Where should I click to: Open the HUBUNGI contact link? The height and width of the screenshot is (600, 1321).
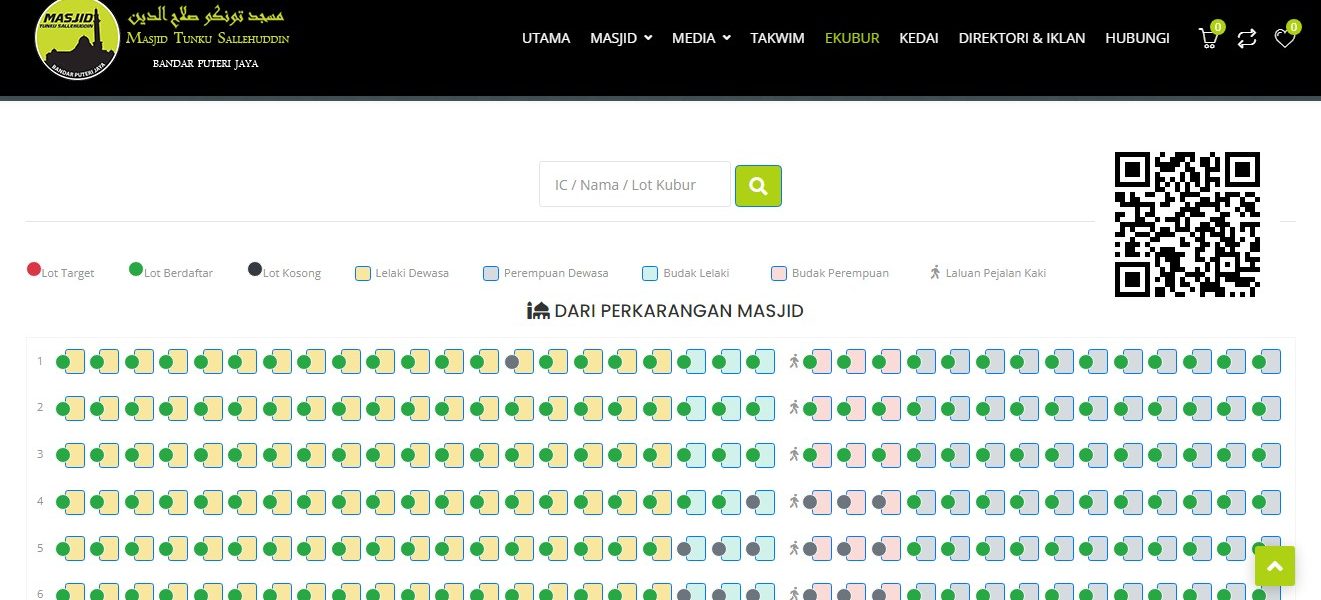coord(1137,38)
